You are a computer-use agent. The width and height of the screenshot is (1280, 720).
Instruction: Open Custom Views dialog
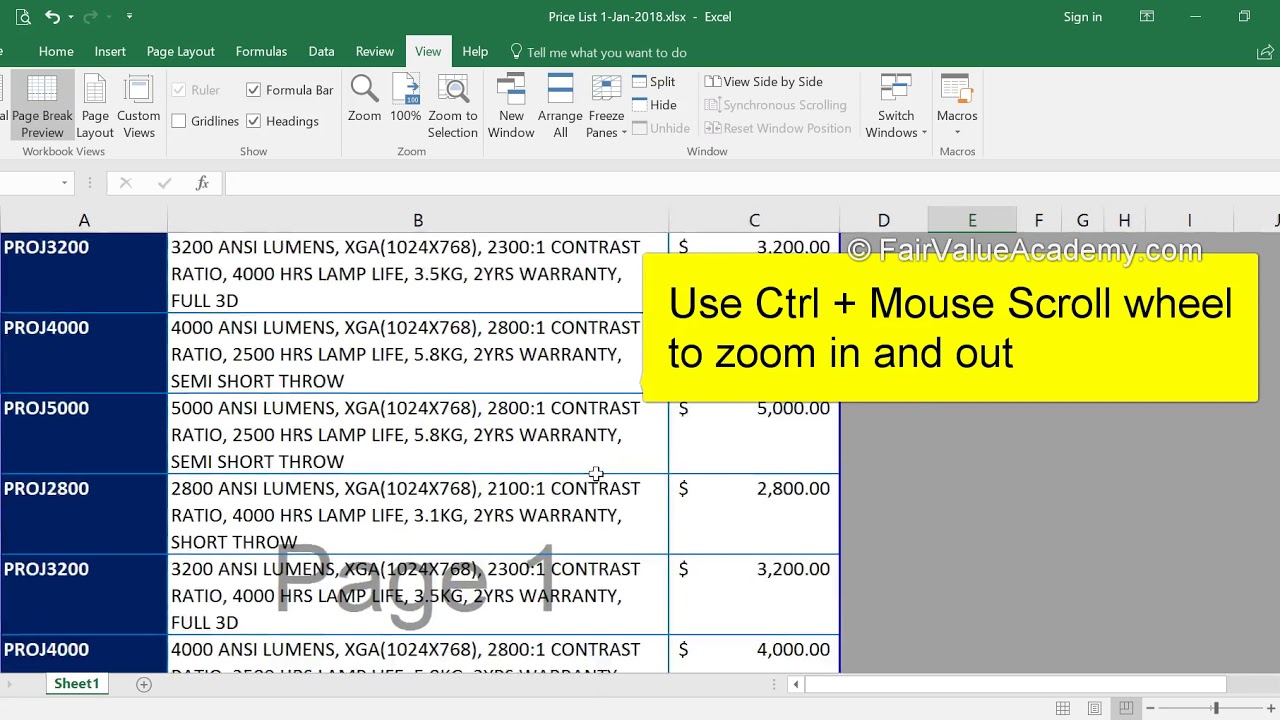(138, 106)
